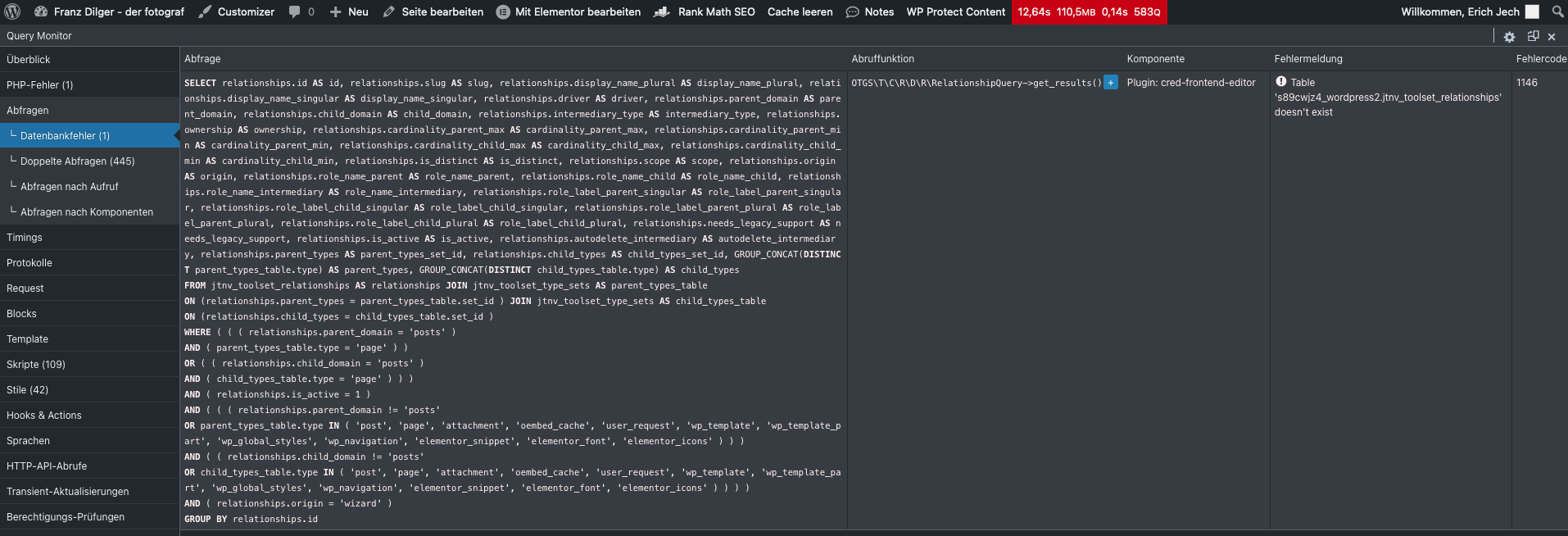Click the error warning icon beside Table

[1281, 81]
